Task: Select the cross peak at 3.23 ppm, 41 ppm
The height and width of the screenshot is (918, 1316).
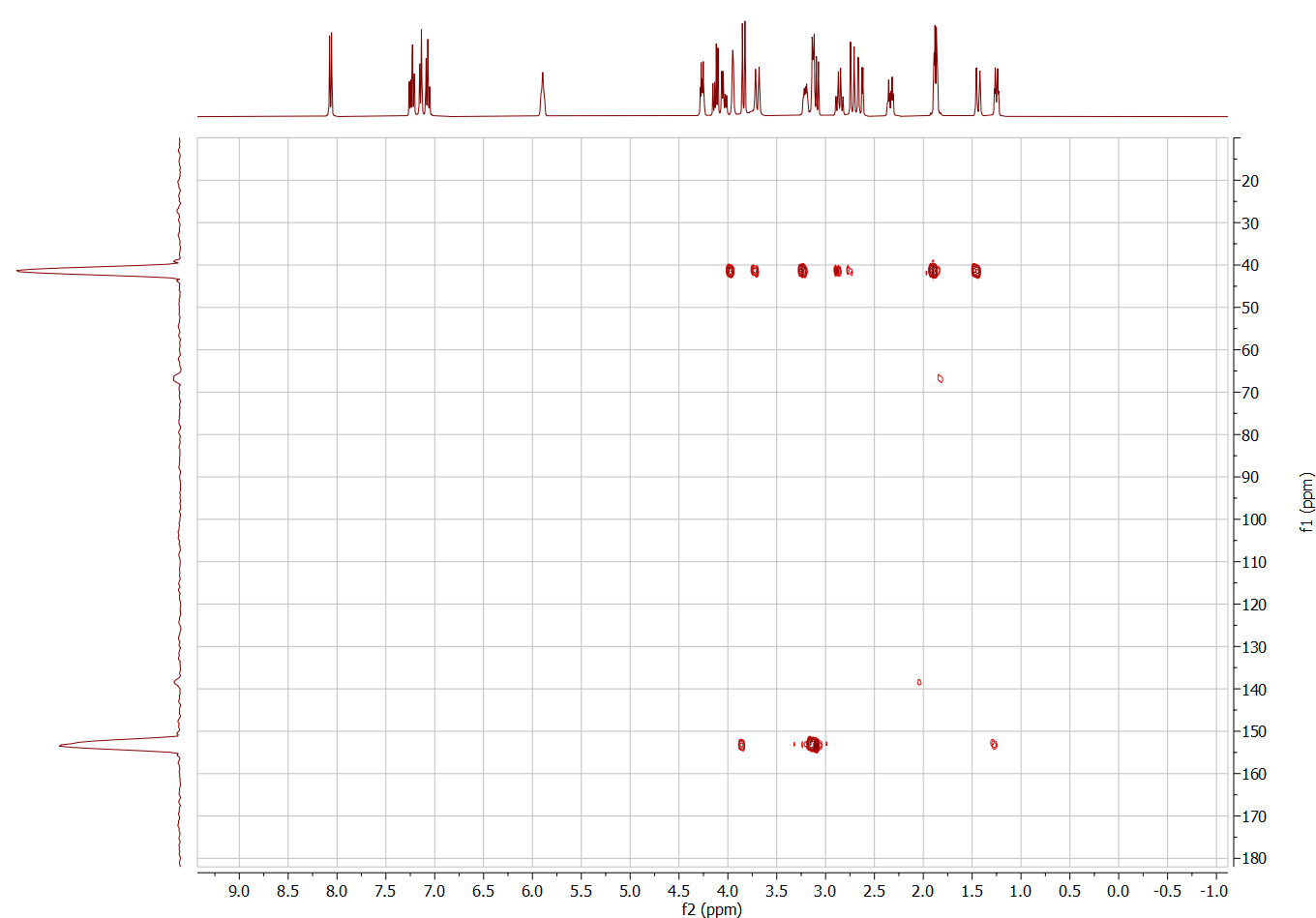Action: pyautogui.click(x=802, y=271)
